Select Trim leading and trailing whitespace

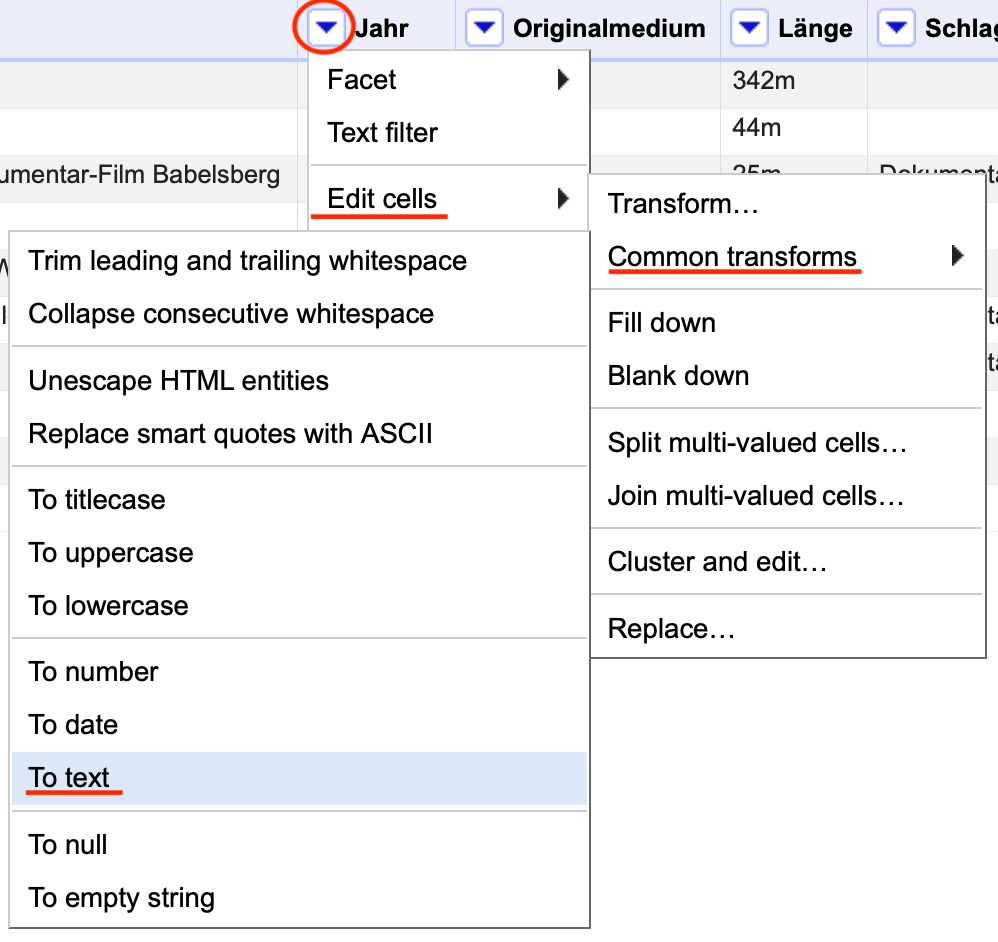tap(247, 261)
